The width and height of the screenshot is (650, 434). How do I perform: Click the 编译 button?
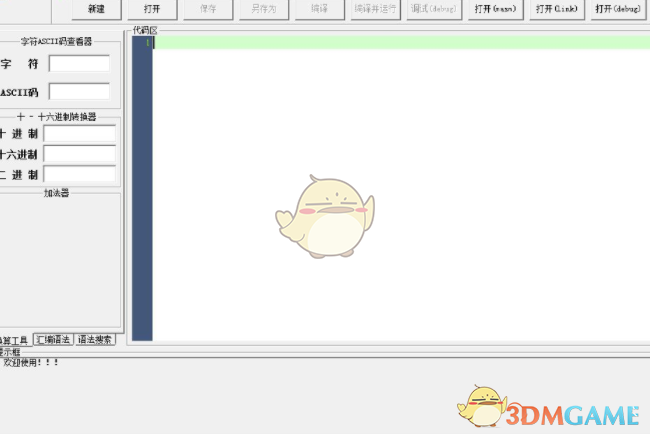(x=320, y=9)
